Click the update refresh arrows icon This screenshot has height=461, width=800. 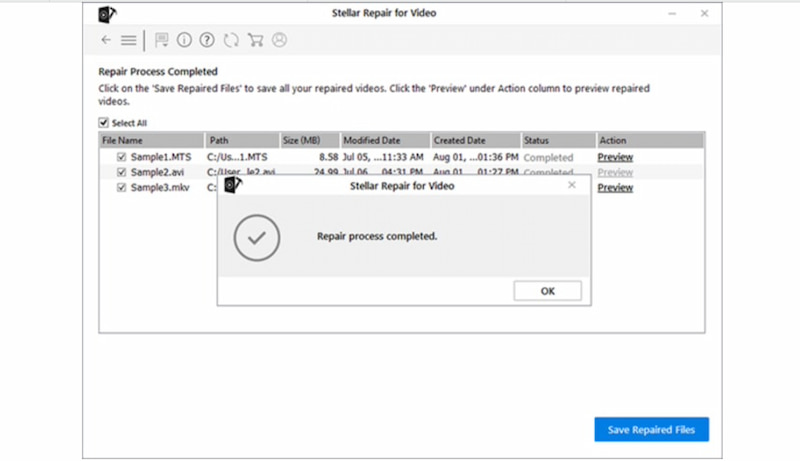(x=231, y=40)
